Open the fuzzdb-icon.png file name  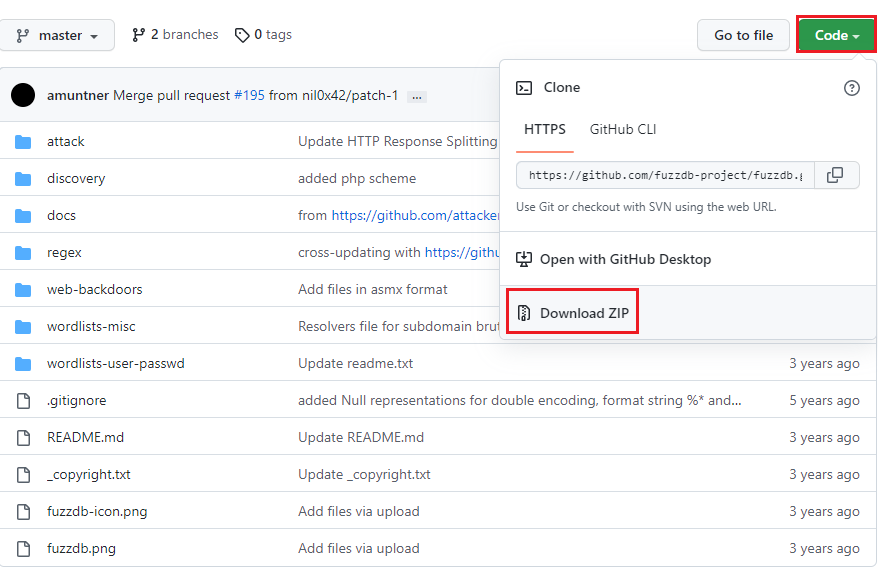click(x=97, y=511)
